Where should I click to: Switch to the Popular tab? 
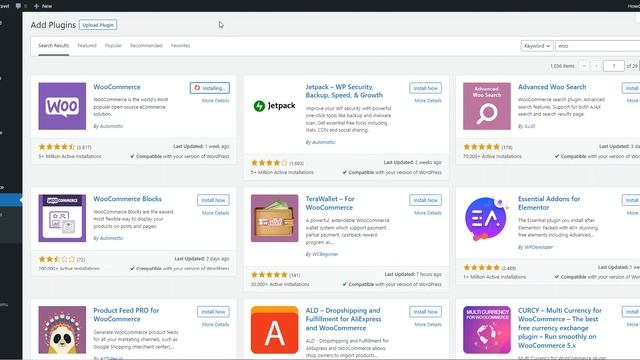[x=113, y=45]
